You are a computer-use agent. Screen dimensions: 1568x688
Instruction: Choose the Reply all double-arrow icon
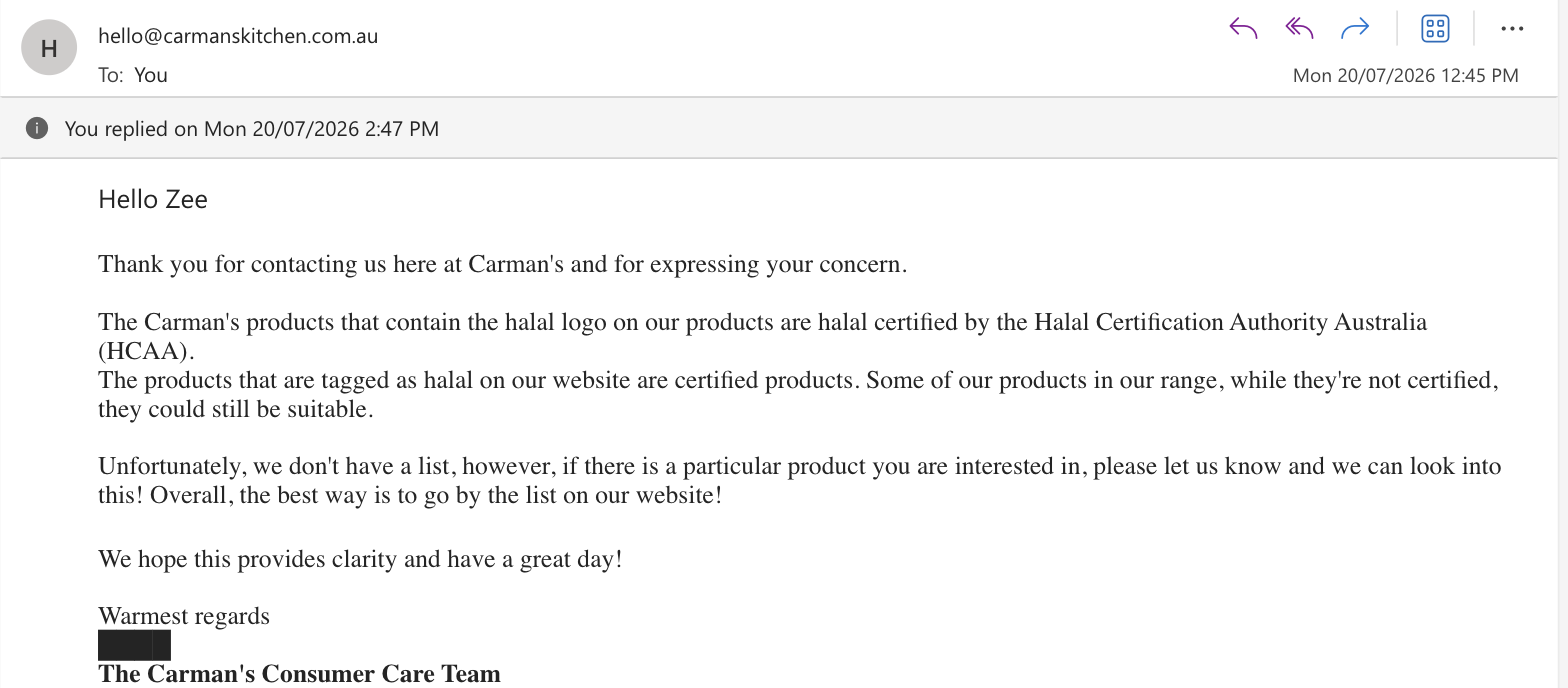1299,29
